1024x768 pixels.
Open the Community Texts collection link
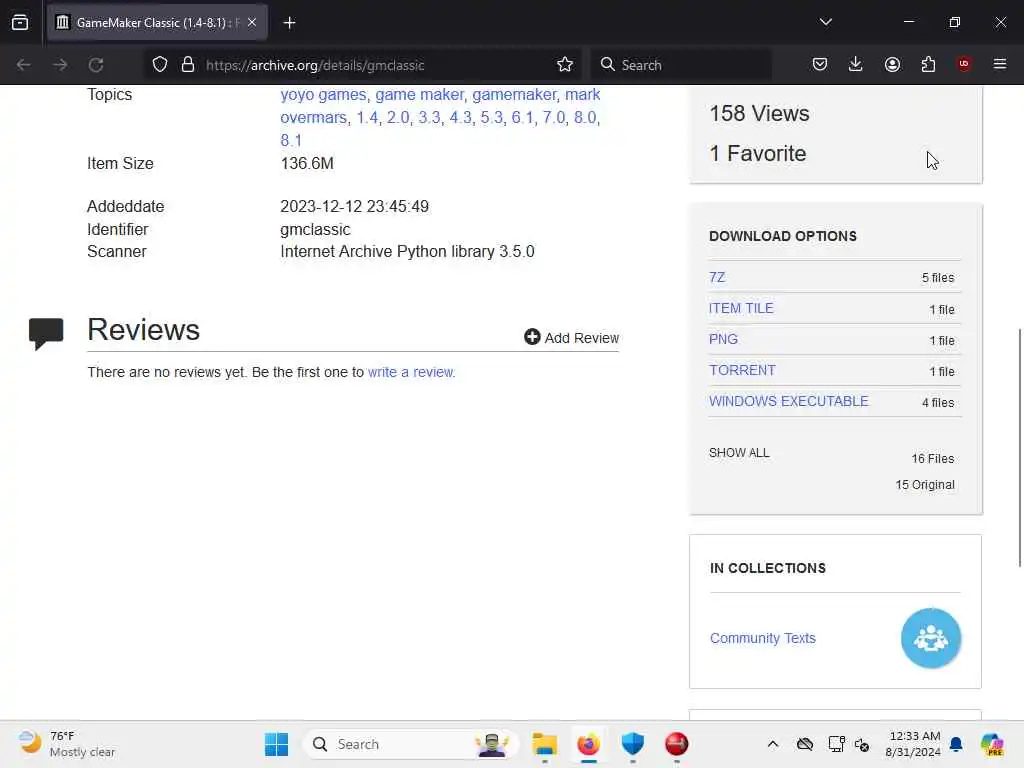click(763, 638)
